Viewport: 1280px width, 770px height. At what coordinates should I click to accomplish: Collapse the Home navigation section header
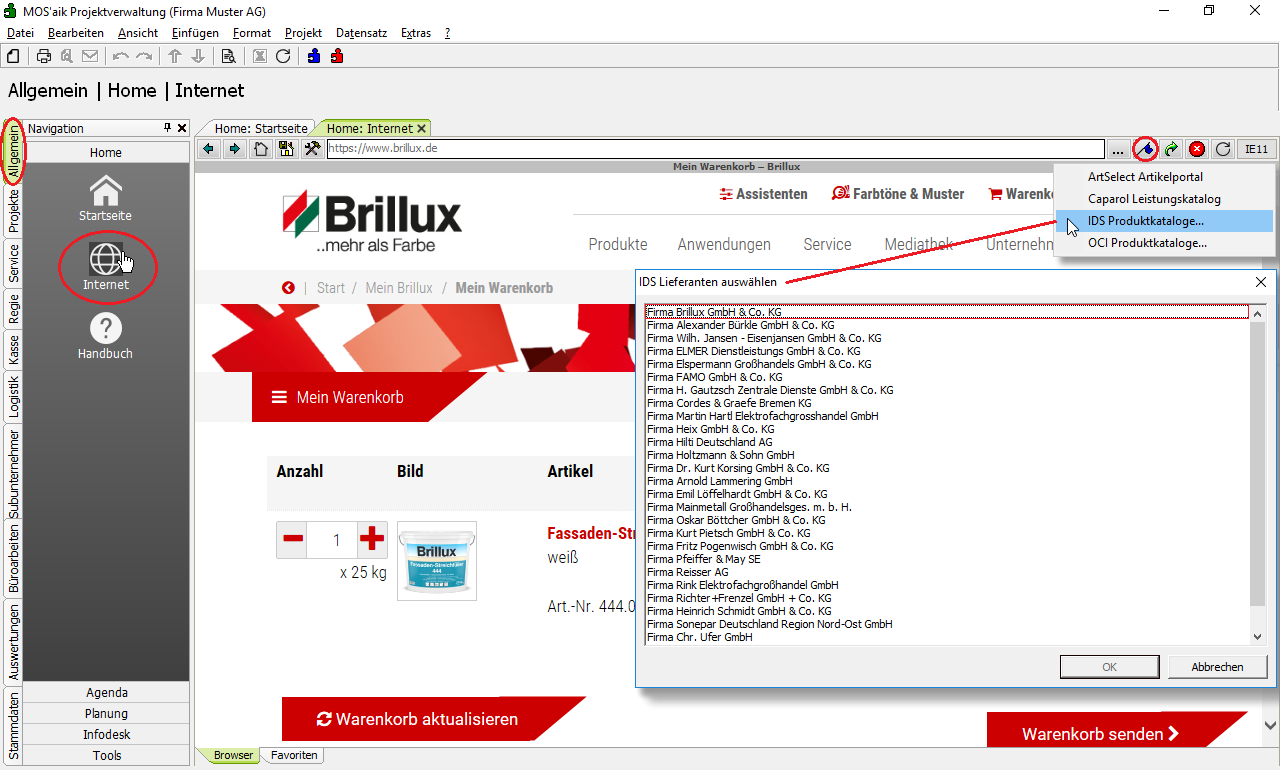106,153
